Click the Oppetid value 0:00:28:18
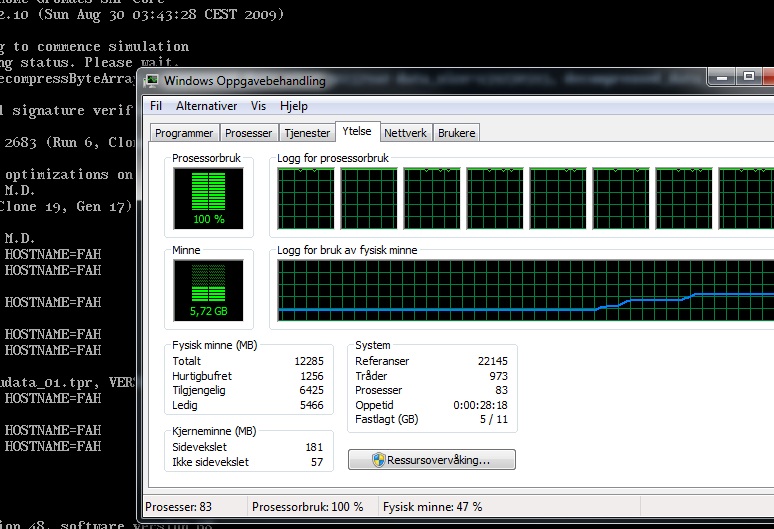 (x=480, y=405)
